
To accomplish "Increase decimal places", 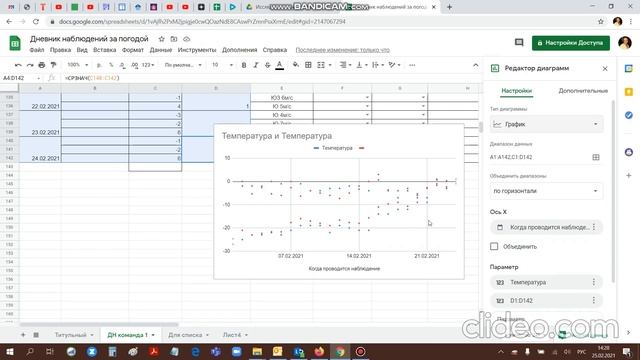I will 134,65.
